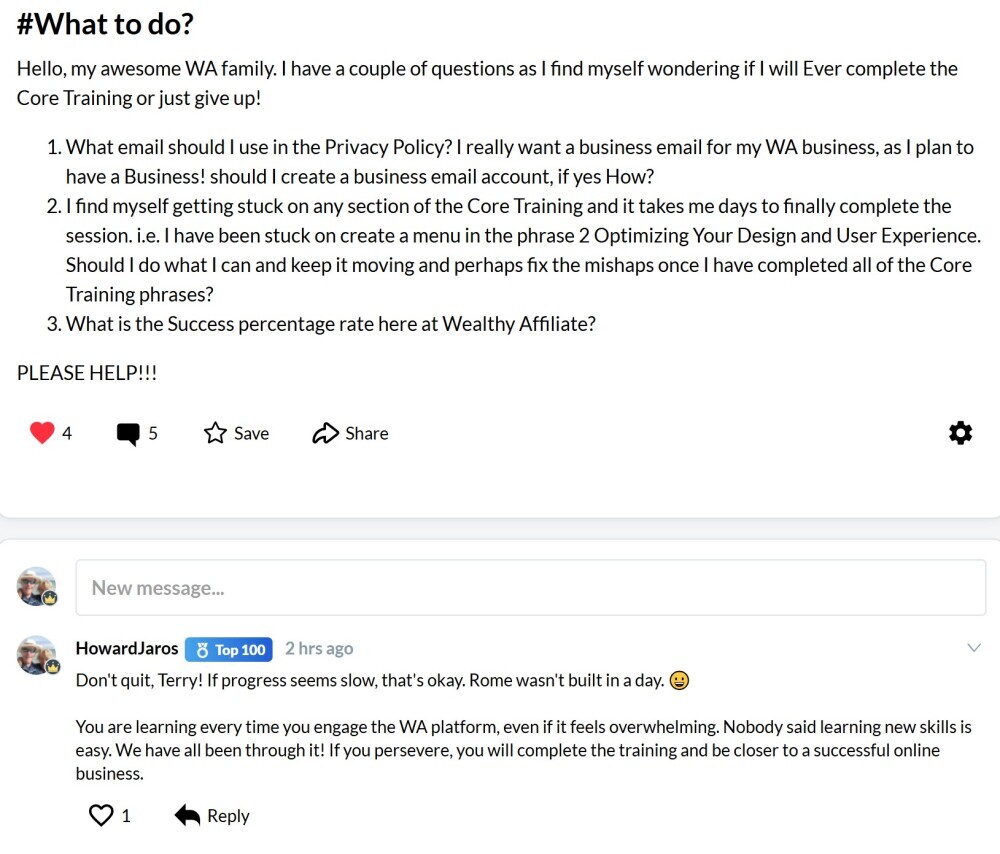Click the '#What to do?' post title
The width and height of the screenshot is (1000, 854).
(105, 25)
